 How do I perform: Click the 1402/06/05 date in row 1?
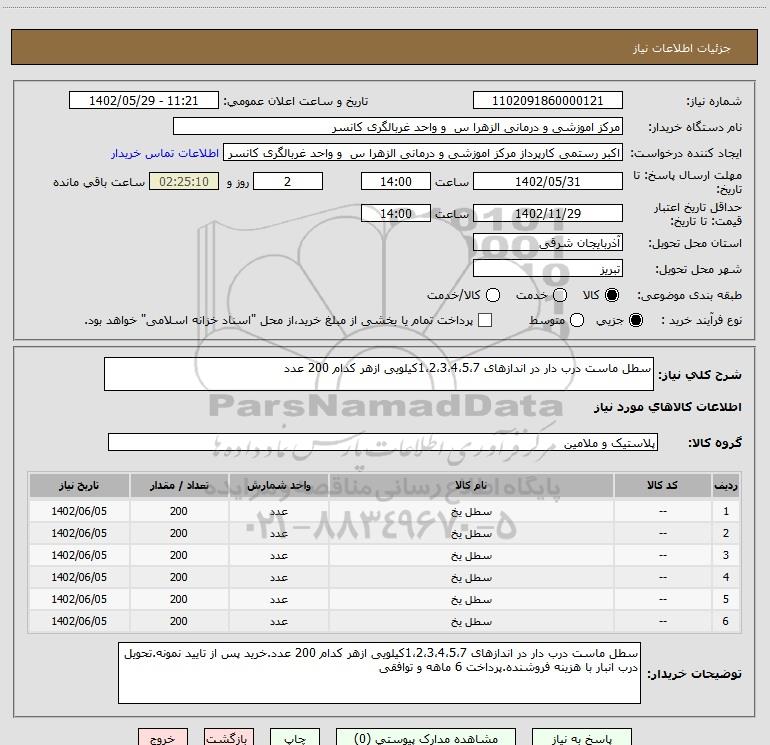(79, 511)
